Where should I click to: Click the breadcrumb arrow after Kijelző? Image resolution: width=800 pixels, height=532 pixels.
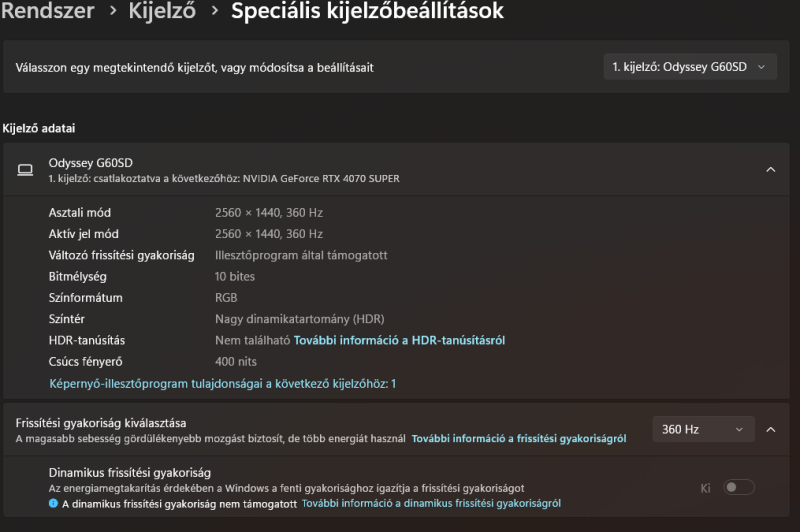215,10
